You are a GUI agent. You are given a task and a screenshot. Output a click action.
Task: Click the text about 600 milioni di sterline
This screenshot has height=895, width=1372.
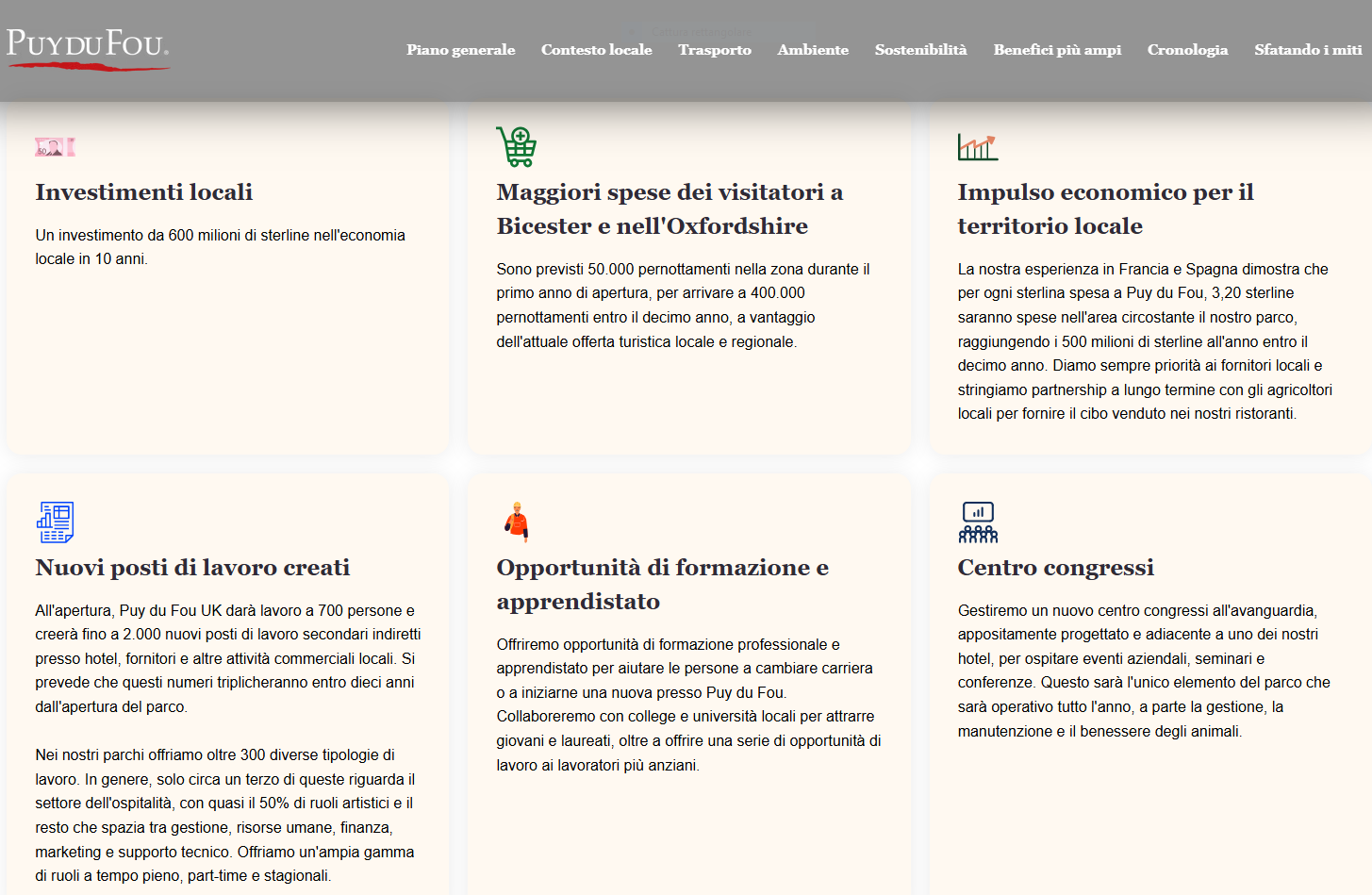pyautogui.click(x=221, y=247)
